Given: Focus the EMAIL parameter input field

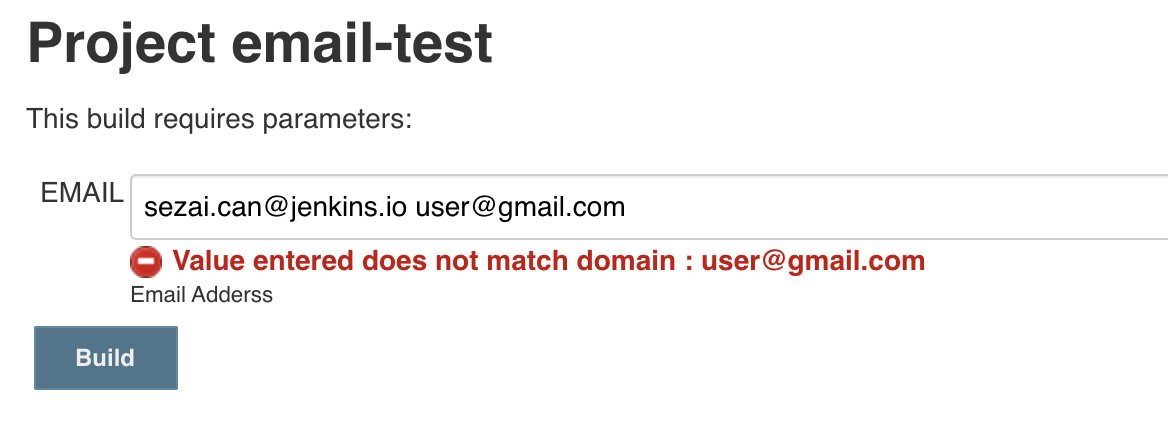Looking at the screenshot, I should tap(650, 207).
